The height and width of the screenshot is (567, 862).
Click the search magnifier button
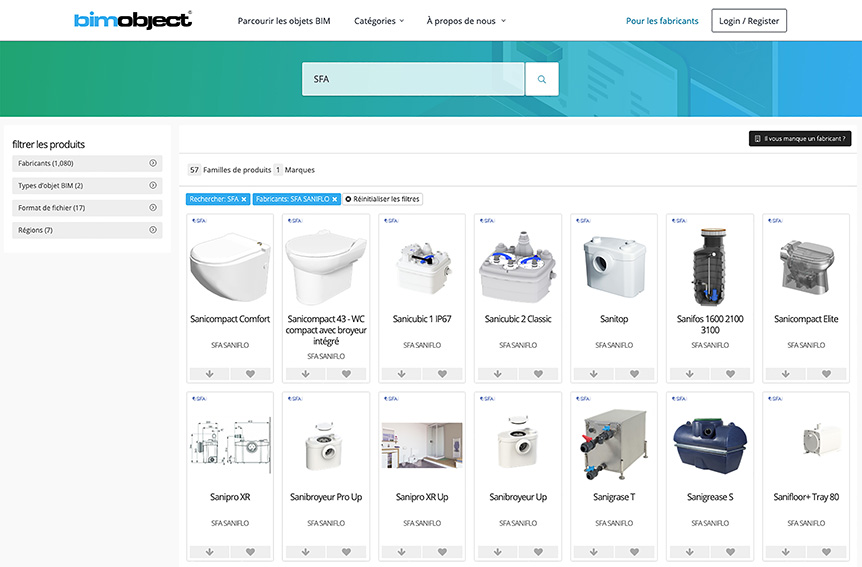click(x=541, y=79)
